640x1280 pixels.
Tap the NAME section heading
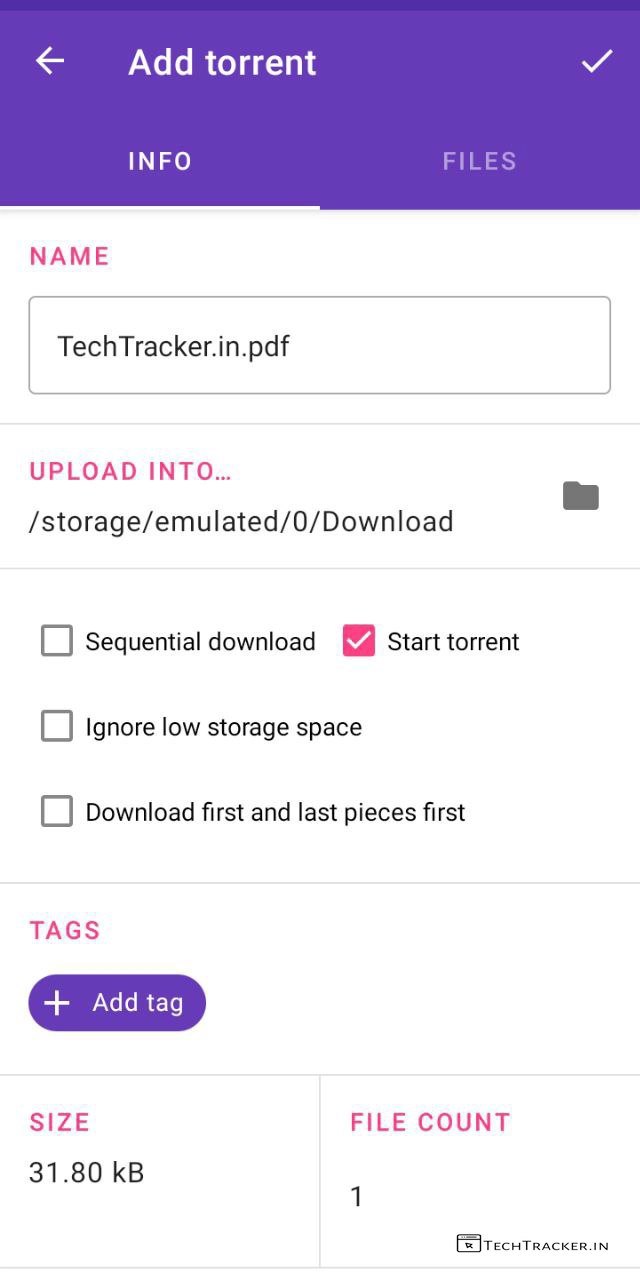69,256
